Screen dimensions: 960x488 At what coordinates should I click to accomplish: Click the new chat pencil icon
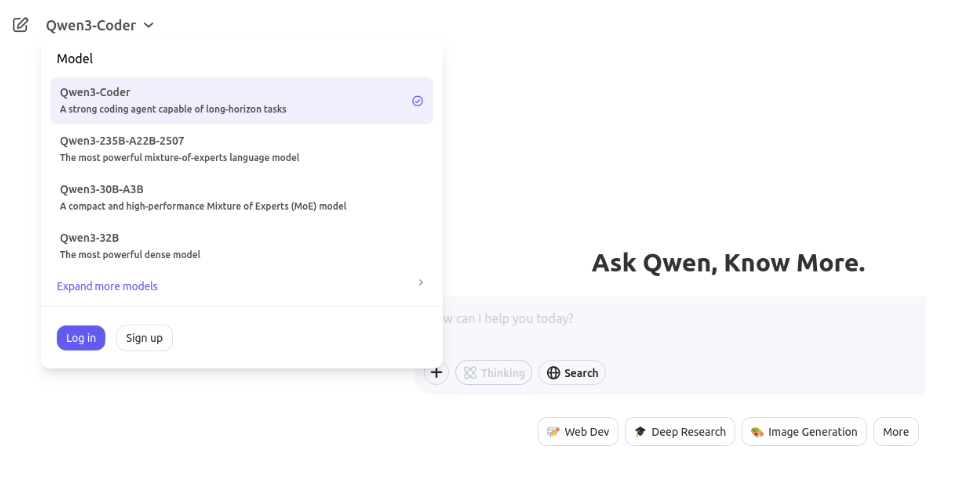[20, 25]
